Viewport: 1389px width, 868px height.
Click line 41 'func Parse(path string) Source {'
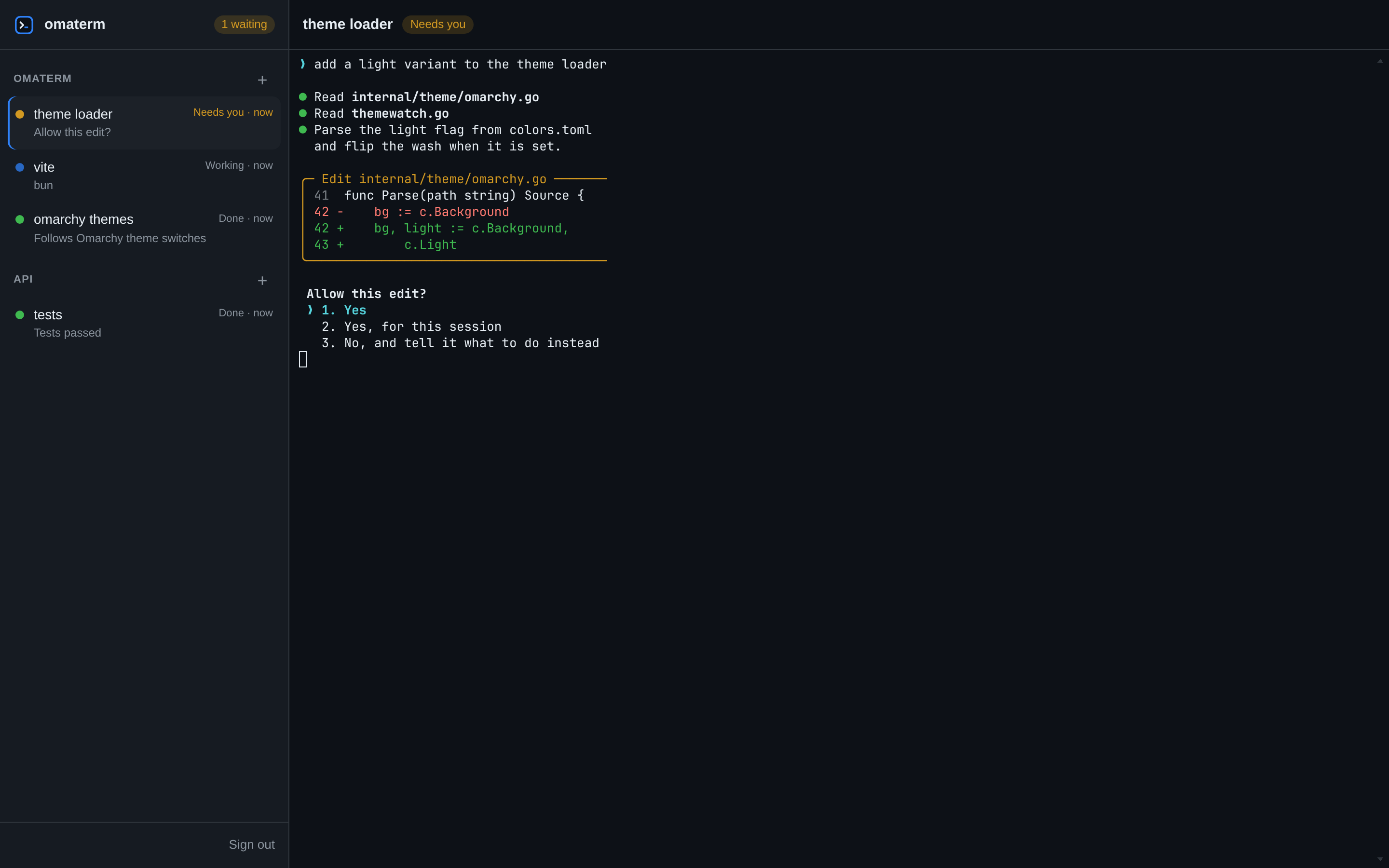coord(449,196)
